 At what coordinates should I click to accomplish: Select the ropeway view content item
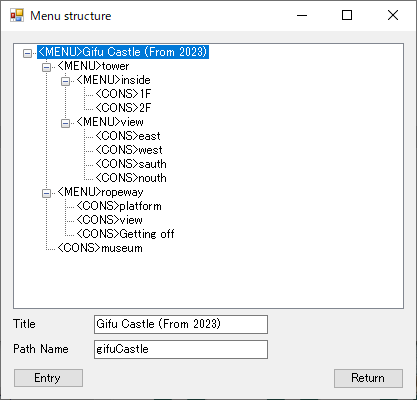[x=110, y=220]
